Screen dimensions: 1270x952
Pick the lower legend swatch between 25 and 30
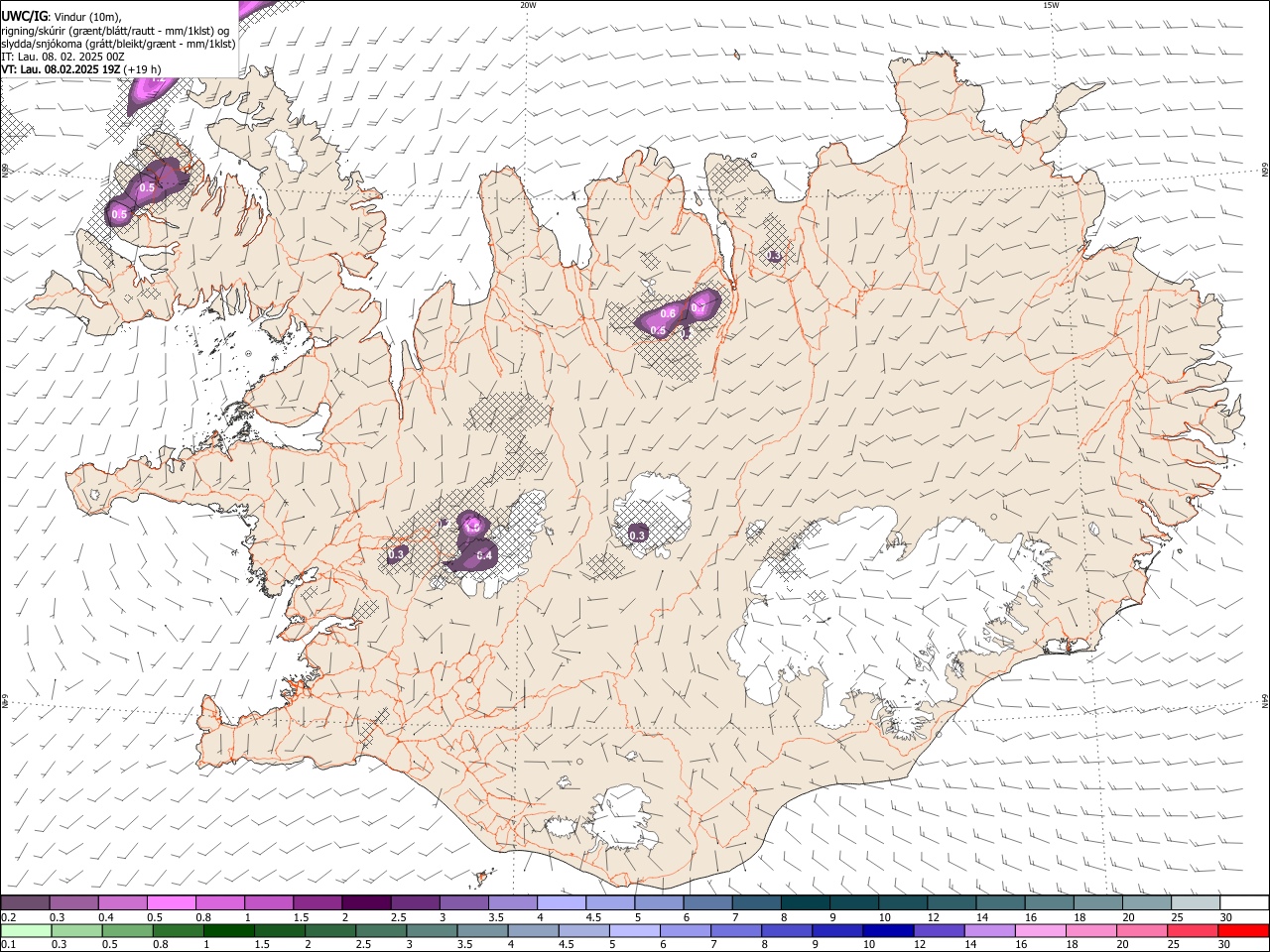pos(1192,930)
